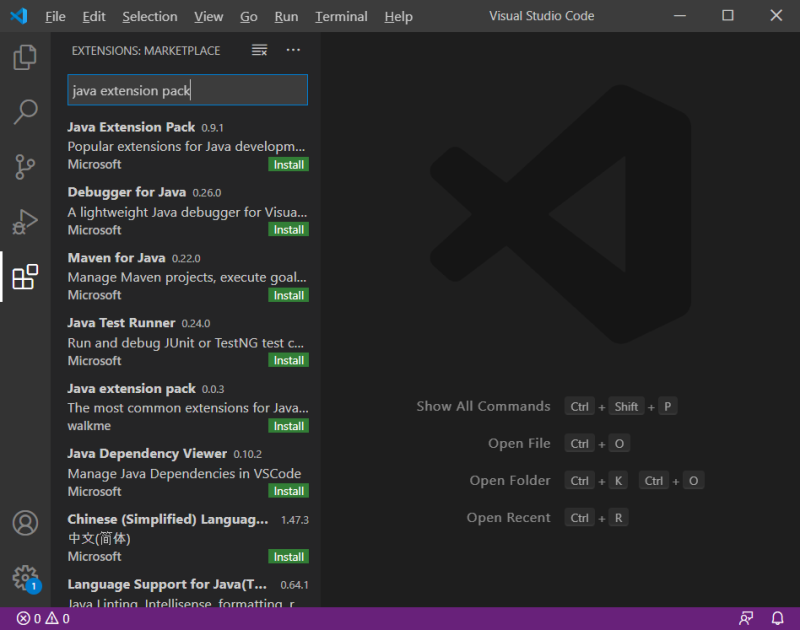The width and height of the screenshot is (800, 630).
Task: Select 'Java Test Runner' title
Action: pyautogui.click(x=121, y=323)
